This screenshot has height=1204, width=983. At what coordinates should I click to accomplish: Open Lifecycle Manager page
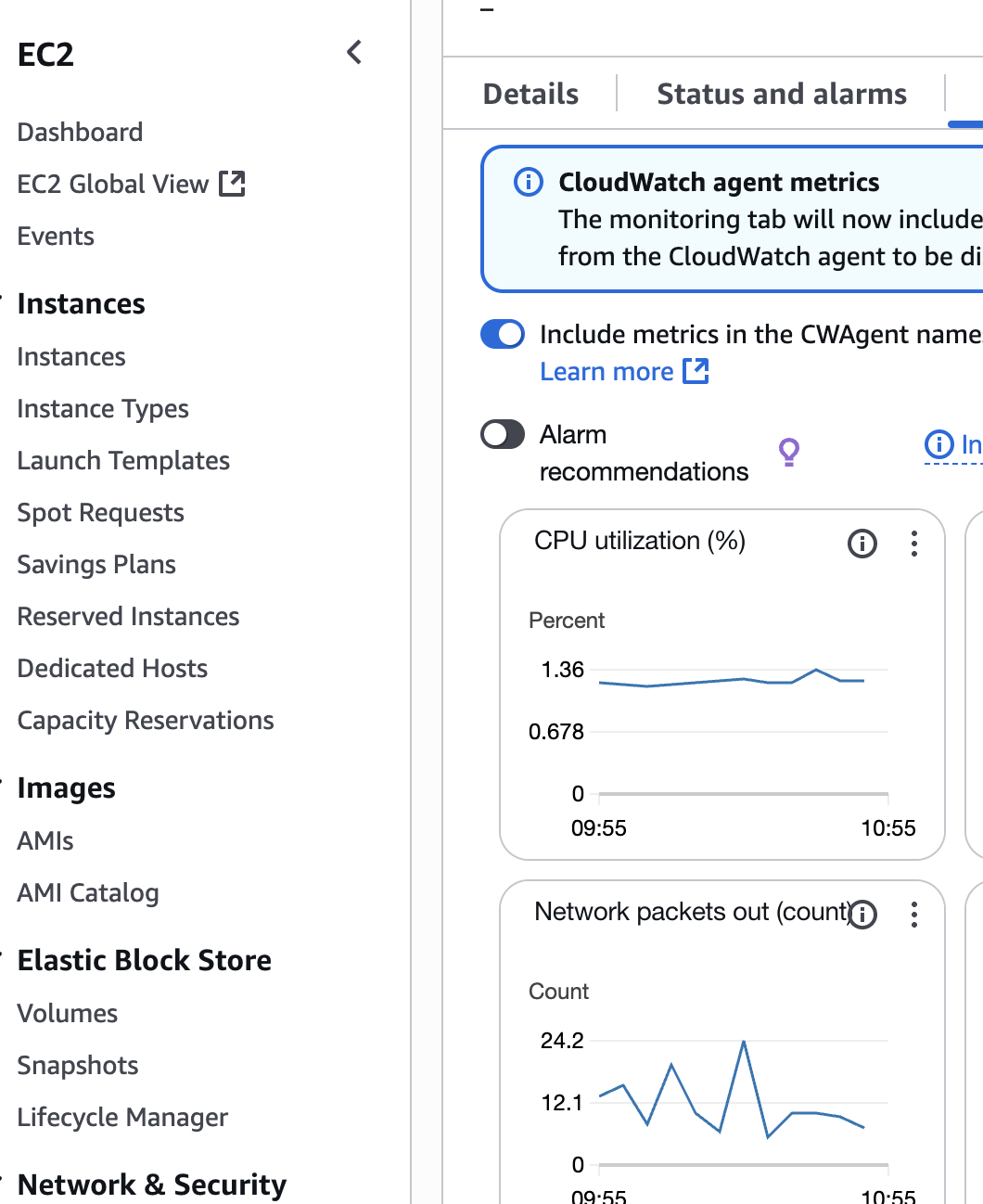[x=122, y=1117]
